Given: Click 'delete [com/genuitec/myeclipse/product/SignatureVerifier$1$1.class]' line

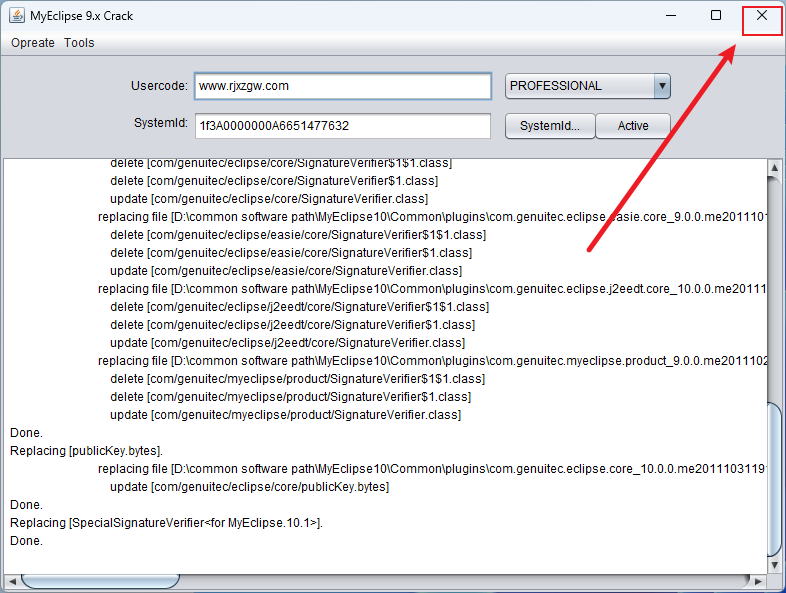Looking at the screenshot, I should (298, 379).
